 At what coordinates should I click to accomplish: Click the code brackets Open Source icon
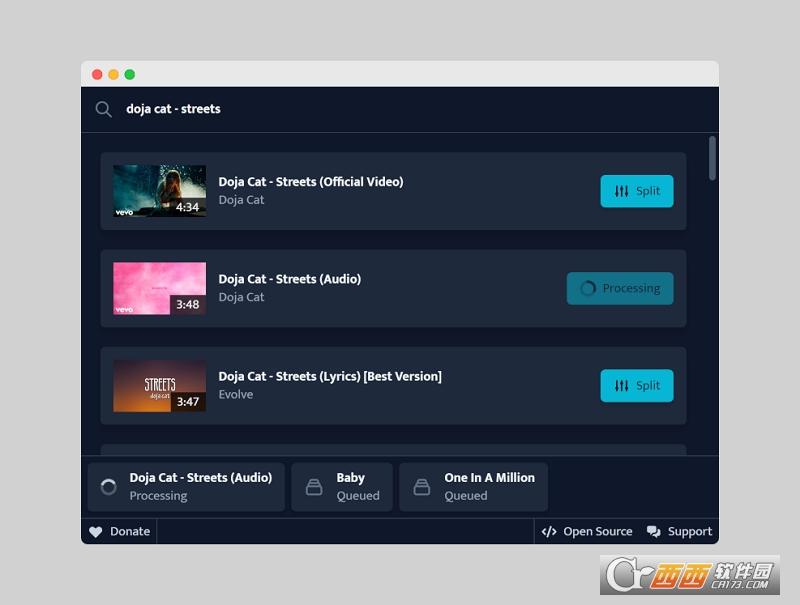[x=549, y=532]
